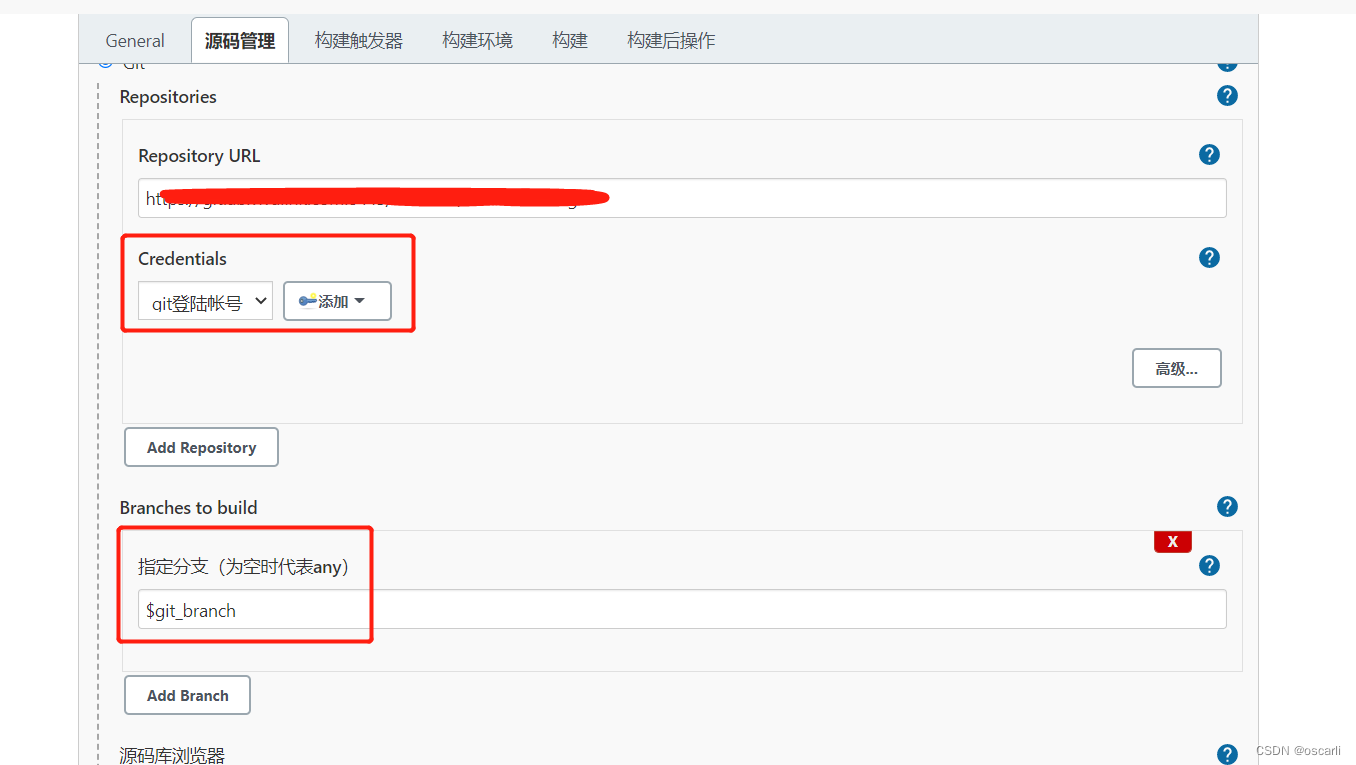Open the git登陆帐号 credentials dropdown

(205, 300)
